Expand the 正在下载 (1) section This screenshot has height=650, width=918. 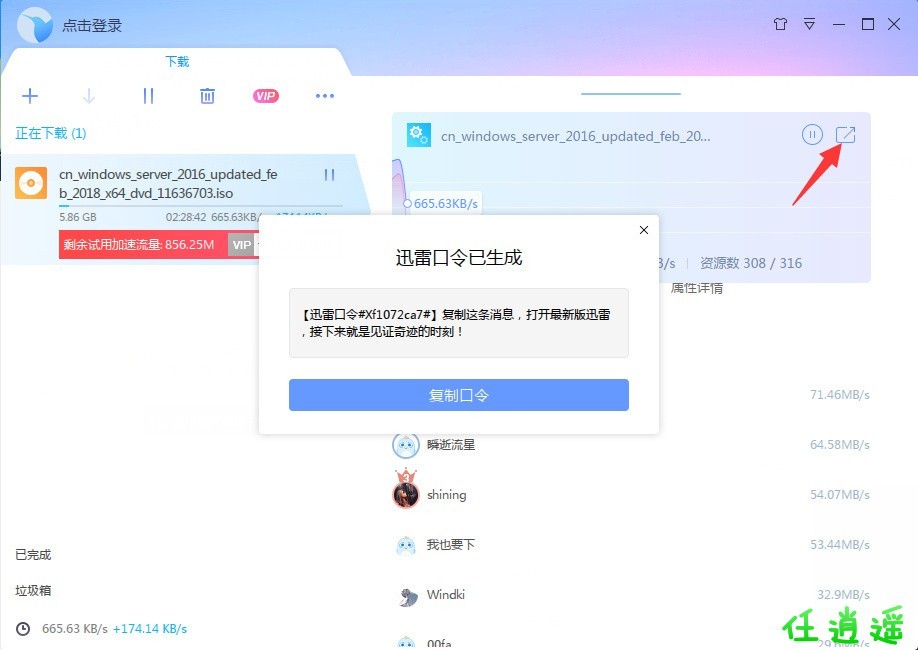(x=50, y=133)
